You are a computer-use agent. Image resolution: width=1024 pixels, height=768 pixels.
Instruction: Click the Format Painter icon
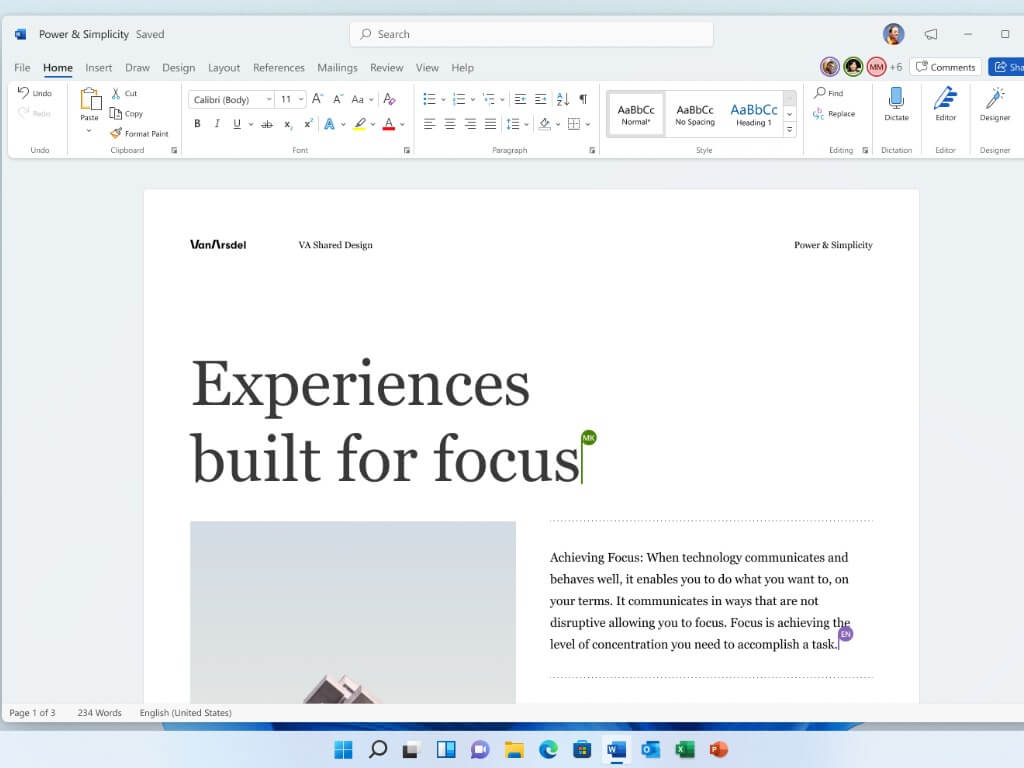116,133
